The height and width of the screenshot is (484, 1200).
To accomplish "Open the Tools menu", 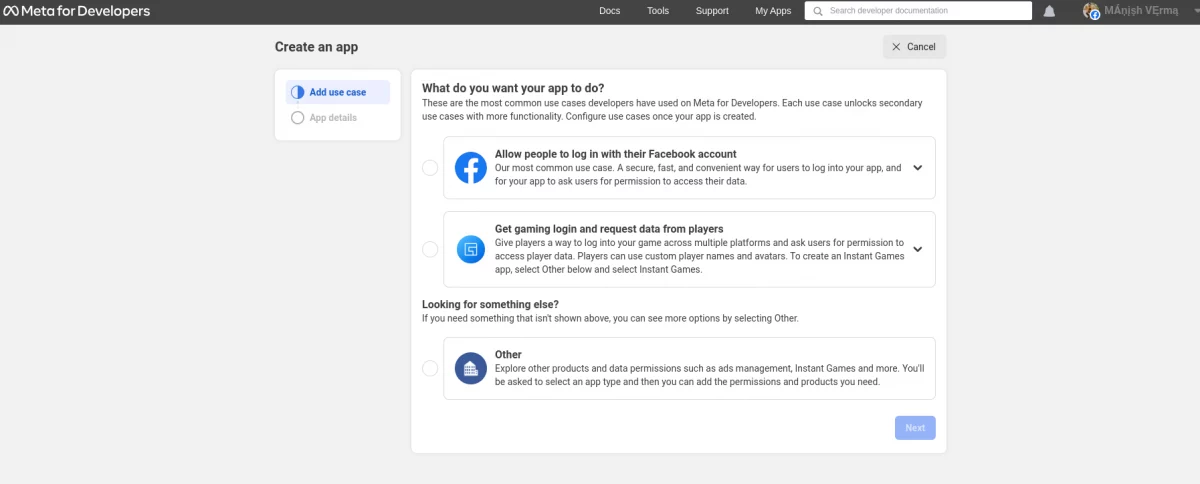I will tap(658, 11).
